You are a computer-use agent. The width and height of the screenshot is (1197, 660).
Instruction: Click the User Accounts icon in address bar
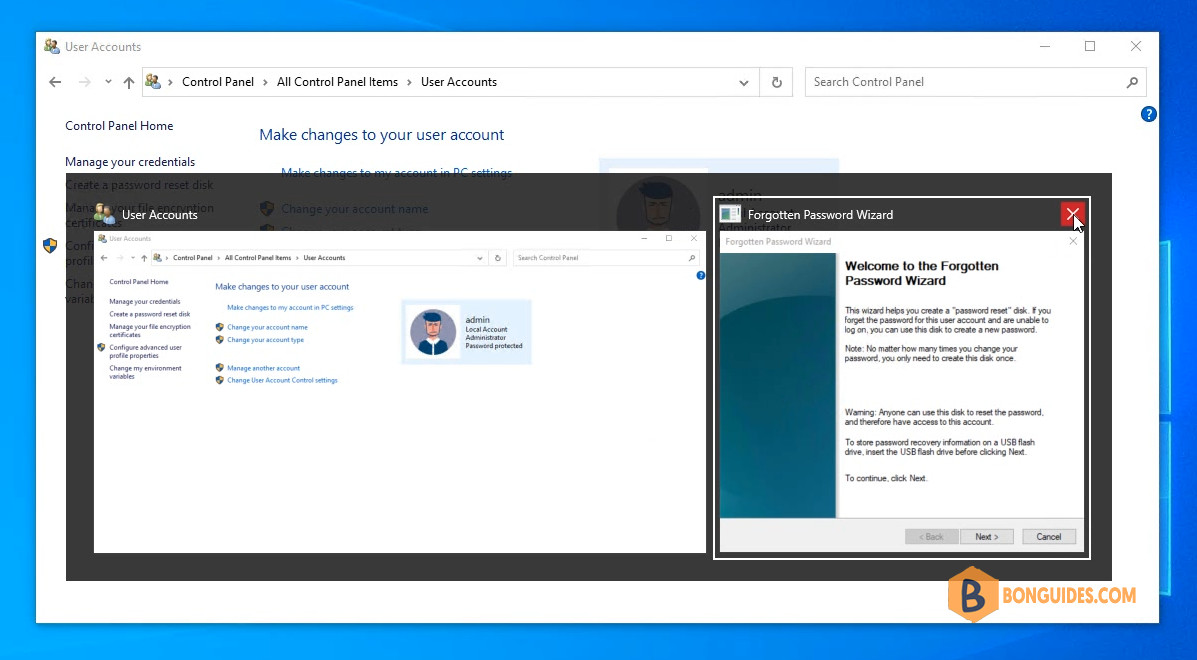[153, 82]
